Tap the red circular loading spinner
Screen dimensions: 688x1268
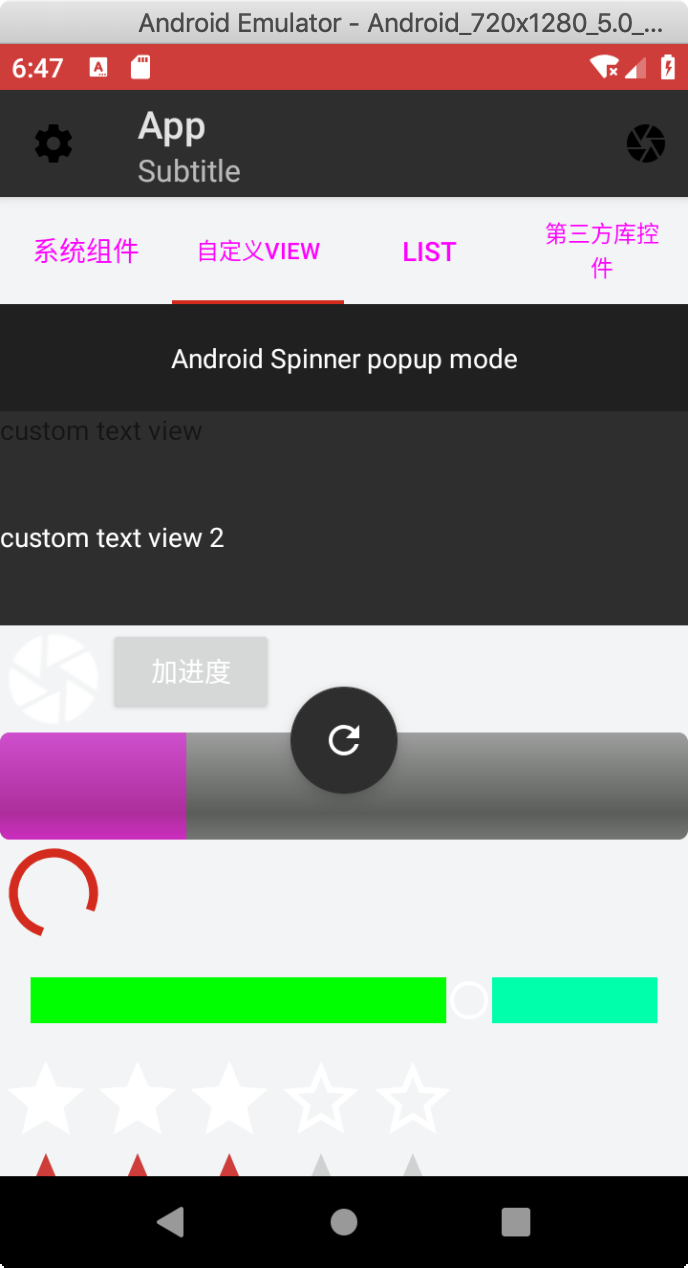tap(53, 893)
